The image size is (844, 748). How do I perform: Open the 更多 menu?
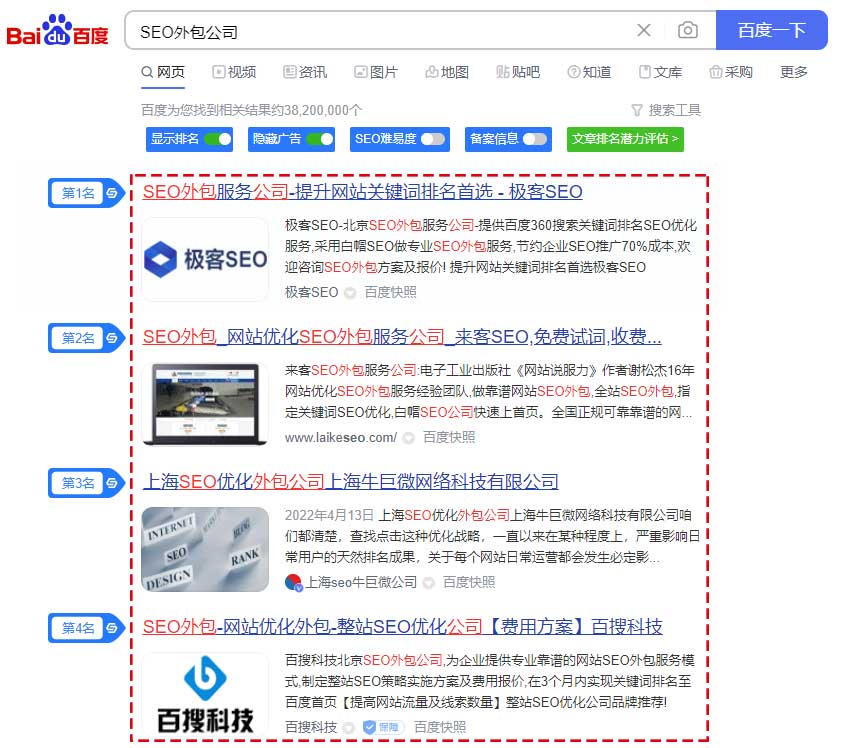point(794,72)
